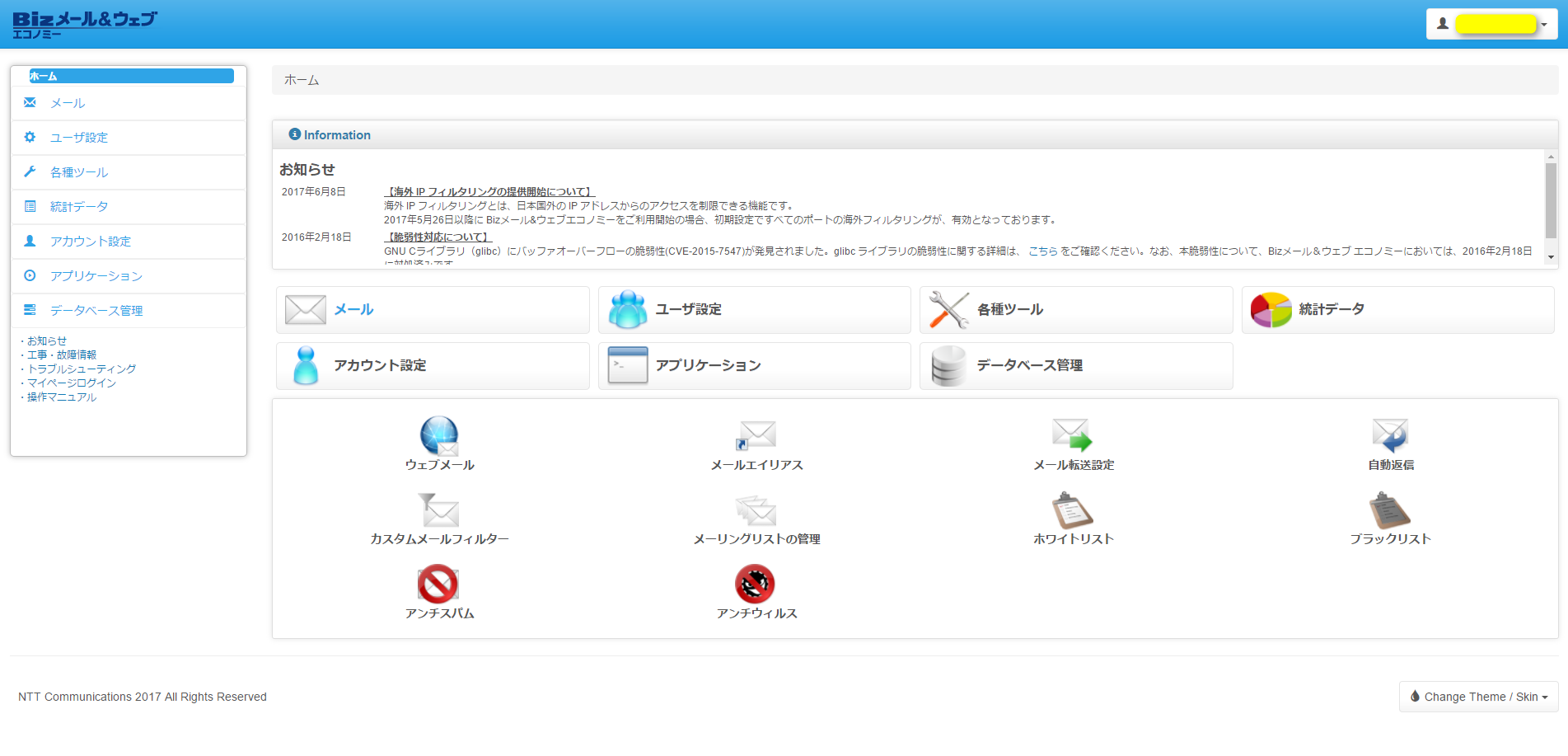Click the ホーム breadcrumb text

[x=302, y=80]
